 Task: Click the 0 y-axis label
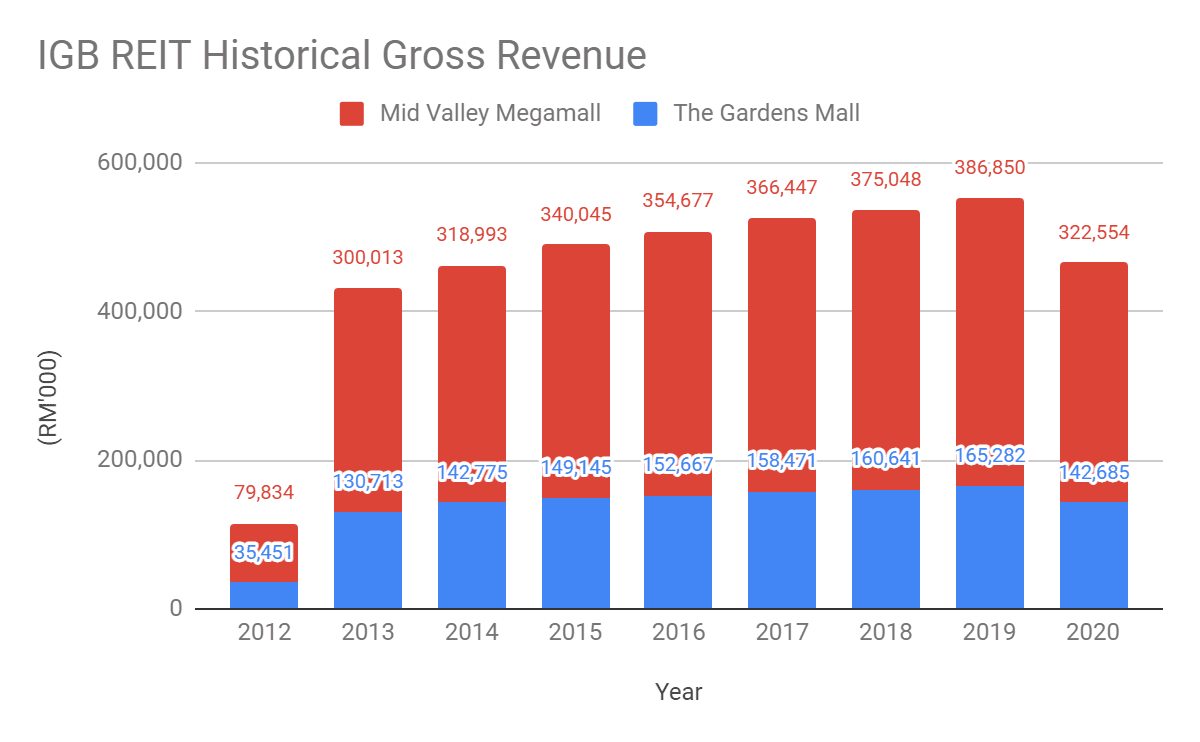pyautogui.click(x=174, y=609)
